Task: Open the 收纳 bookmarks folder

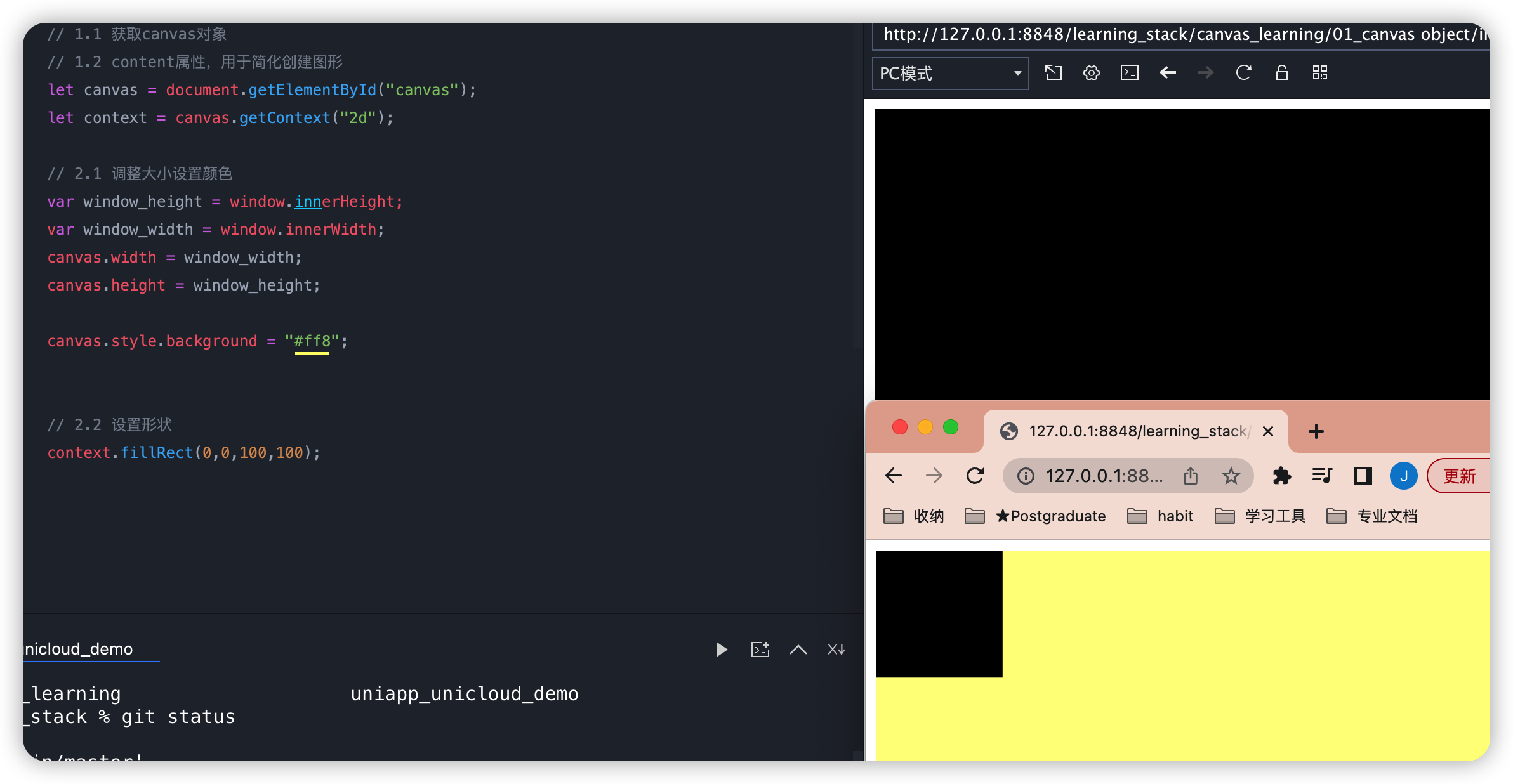Action: point(914,516)
